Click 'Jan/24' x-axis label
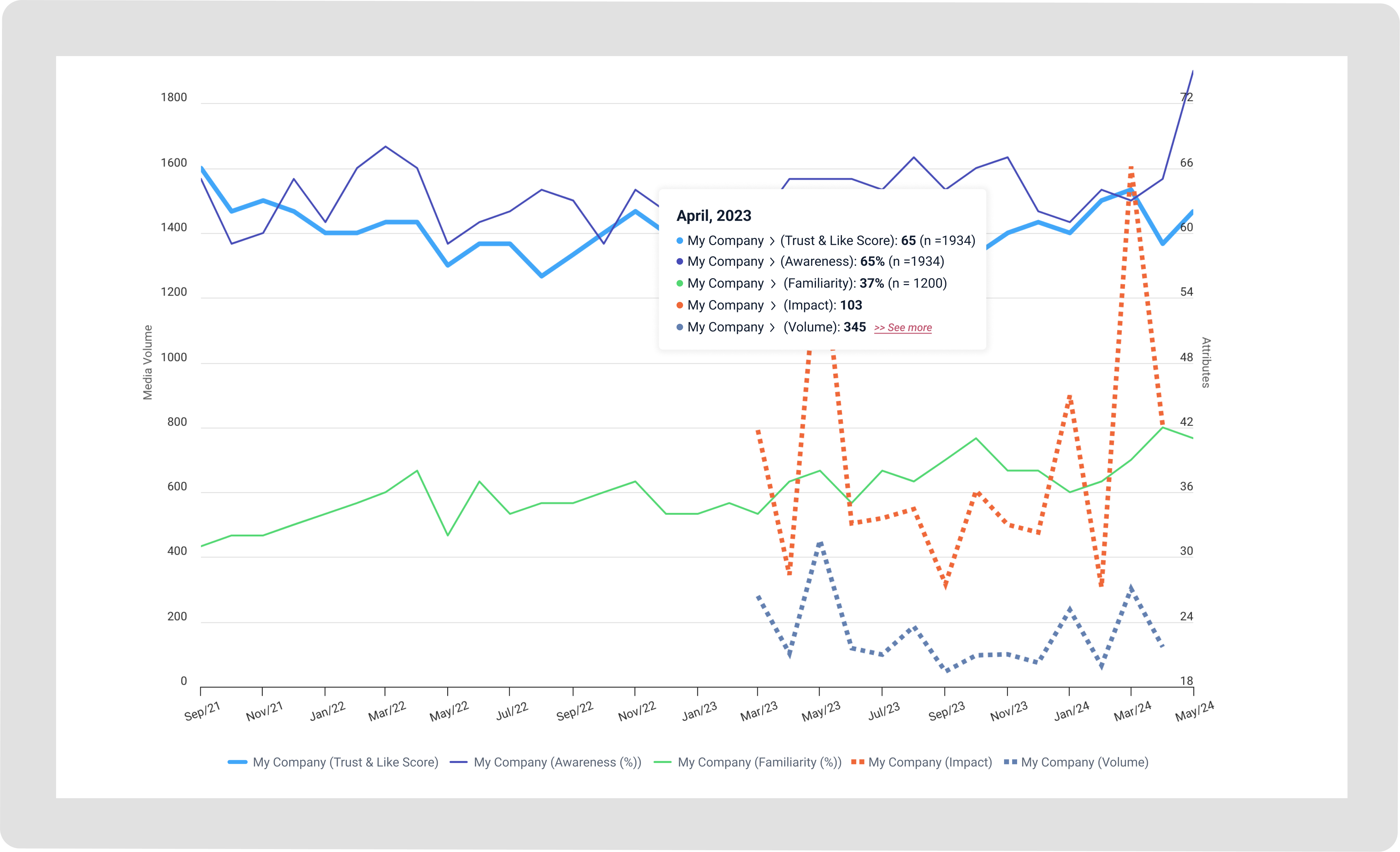Viewport: 1400px width, 852px height. point(1072,711)
